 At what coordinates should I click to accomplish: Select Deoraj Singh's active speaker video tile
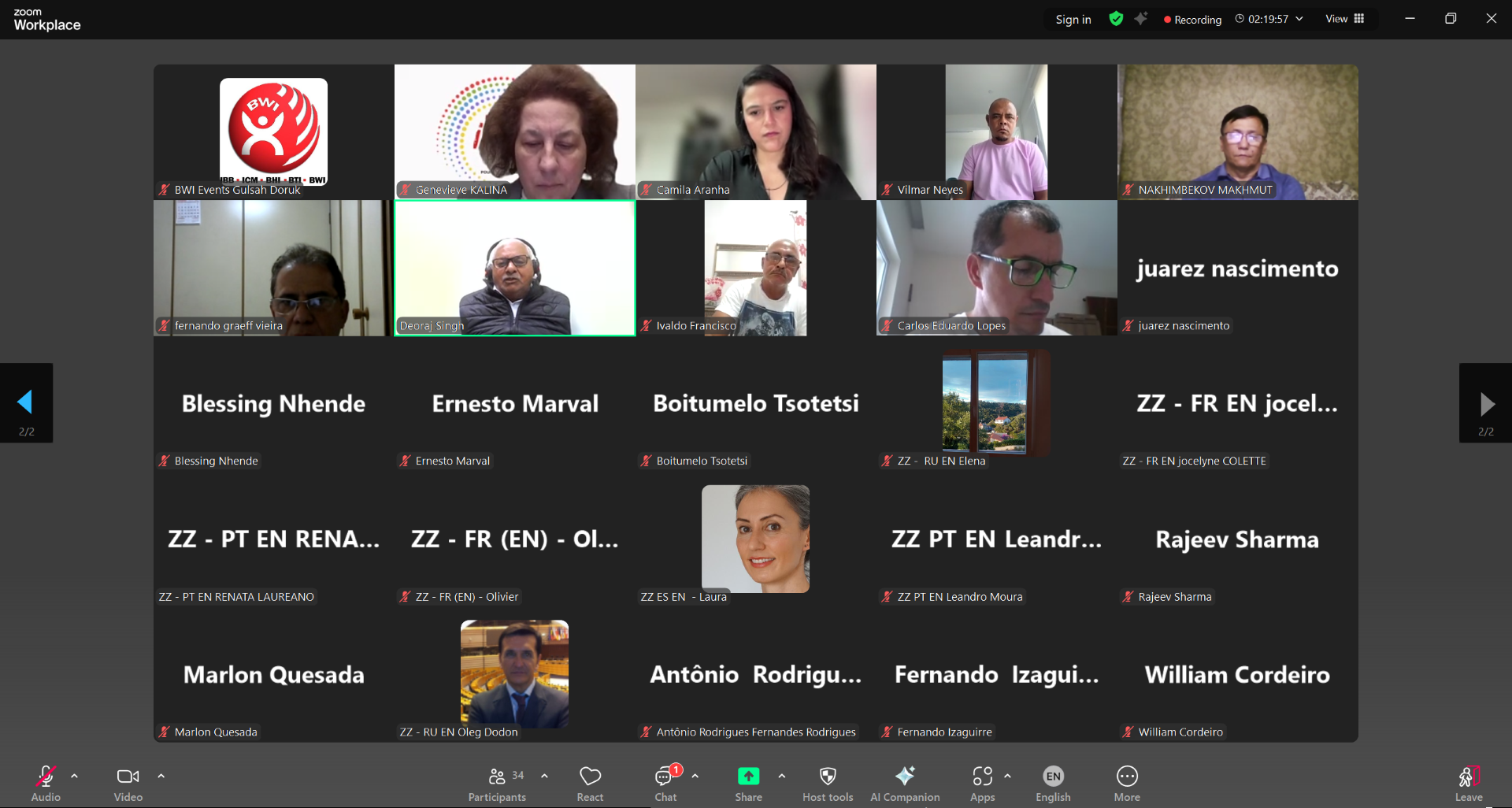pos(515,268)
